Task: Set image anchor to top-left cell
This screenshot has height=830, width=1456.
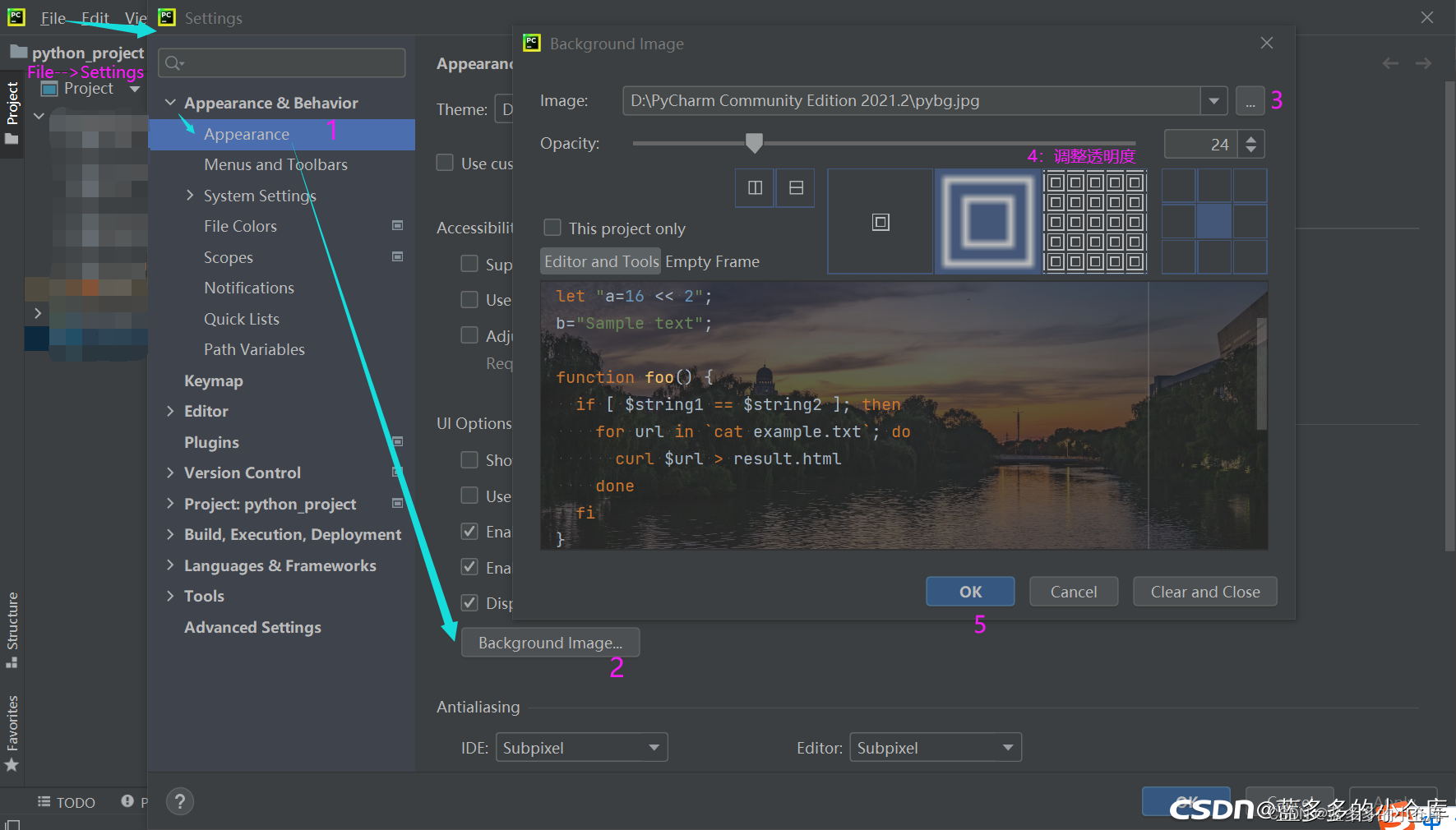Action: point(1179,186)
